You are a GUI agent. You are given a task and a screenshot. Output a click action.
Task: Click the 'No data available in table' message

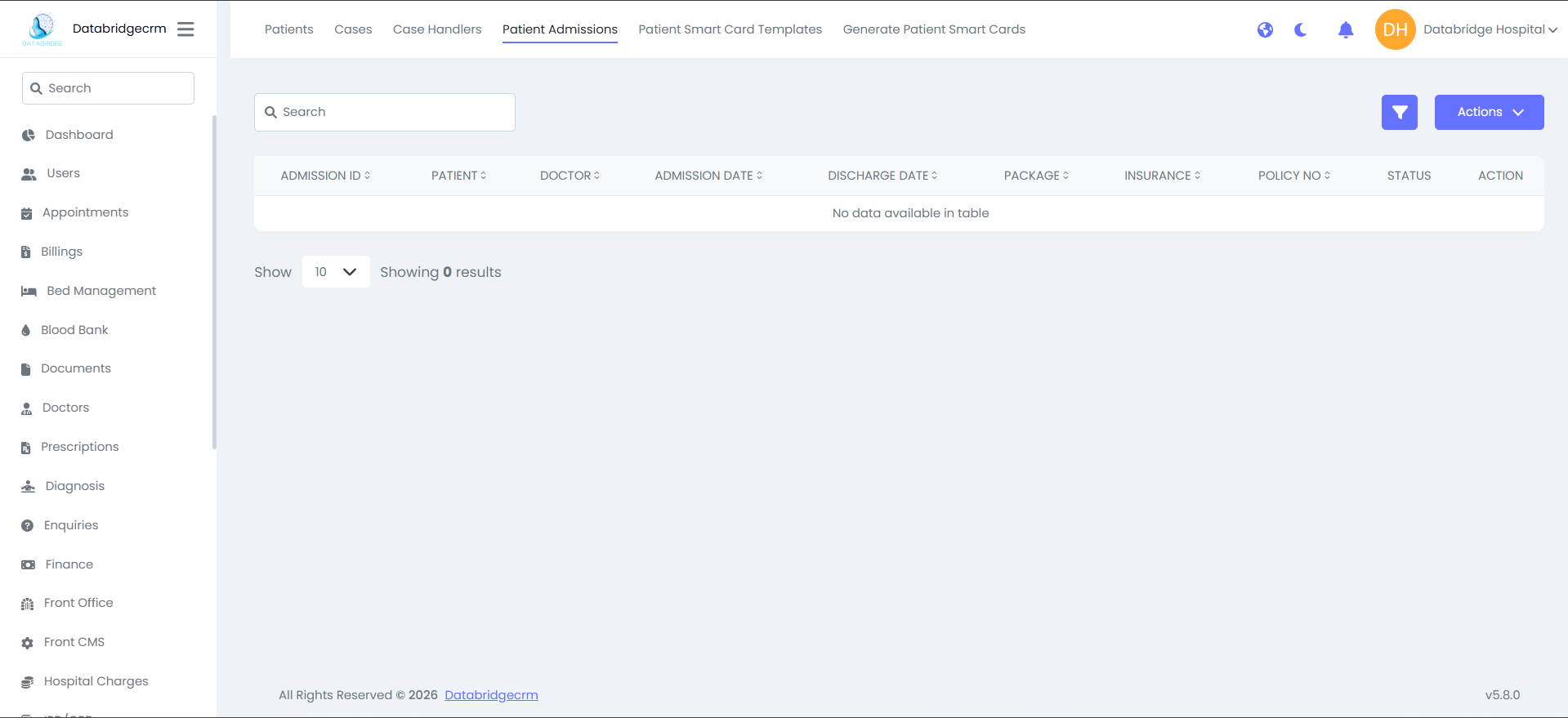[910, 213]
